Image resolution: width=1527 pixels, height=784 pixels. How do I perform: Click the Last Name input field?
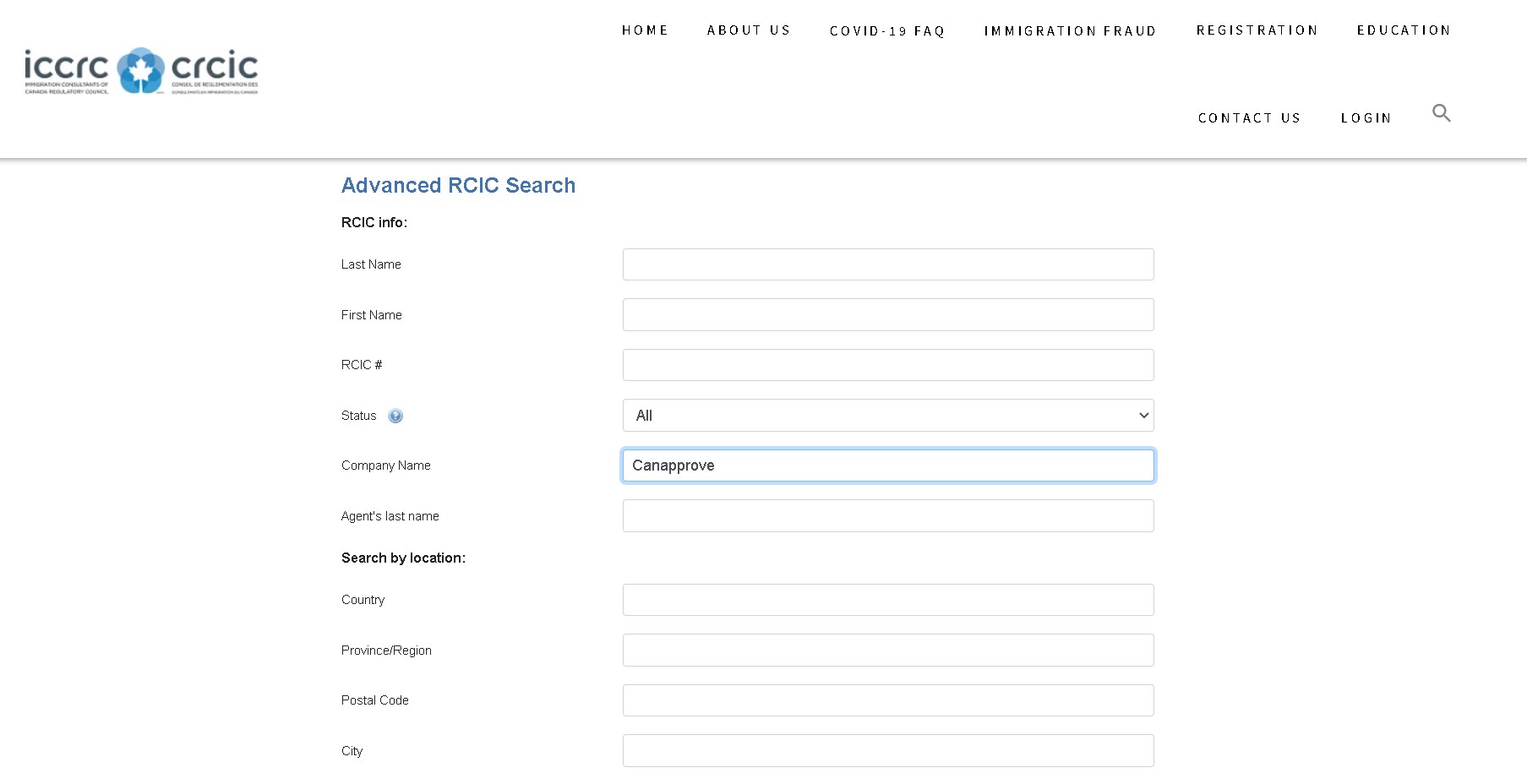(887, 264)
